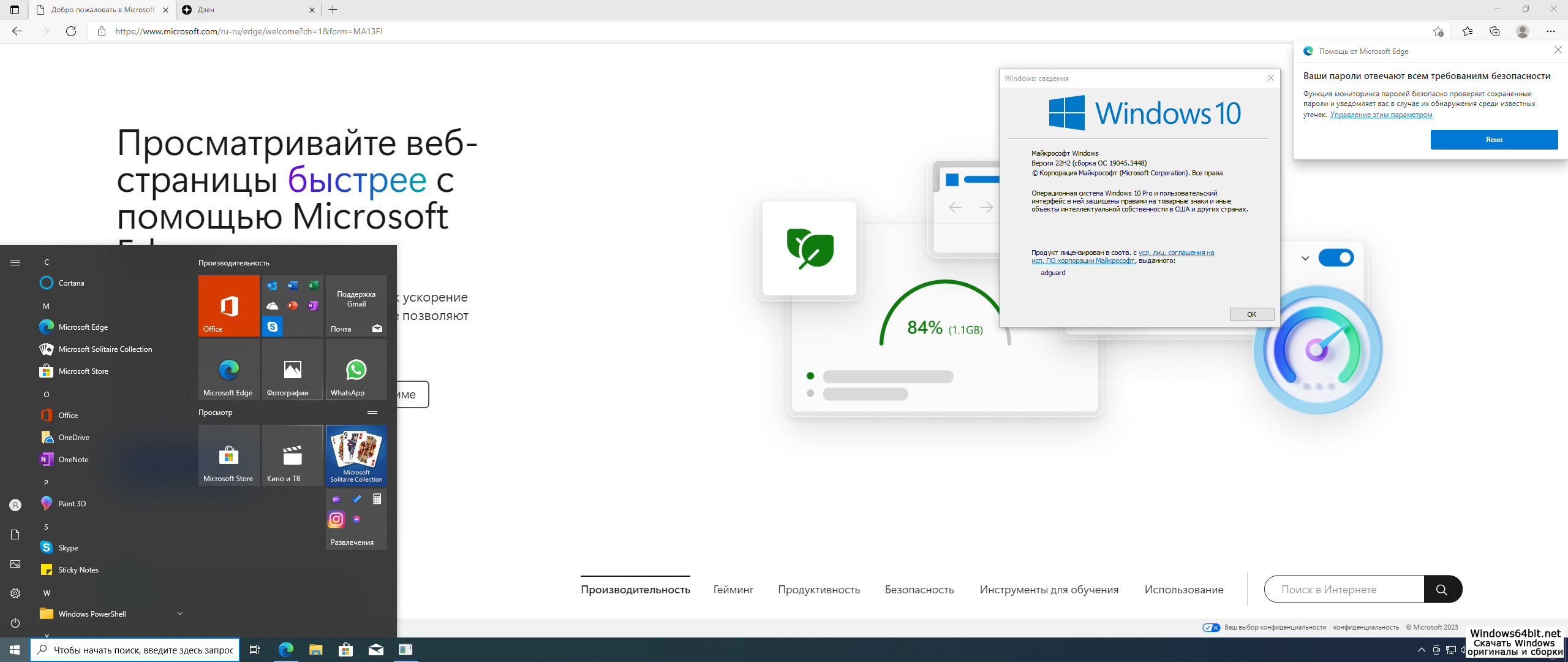Open the Collections icon in Edge toolbar
This screenshot has height=662, width=1568.
tap(1494, 31)
